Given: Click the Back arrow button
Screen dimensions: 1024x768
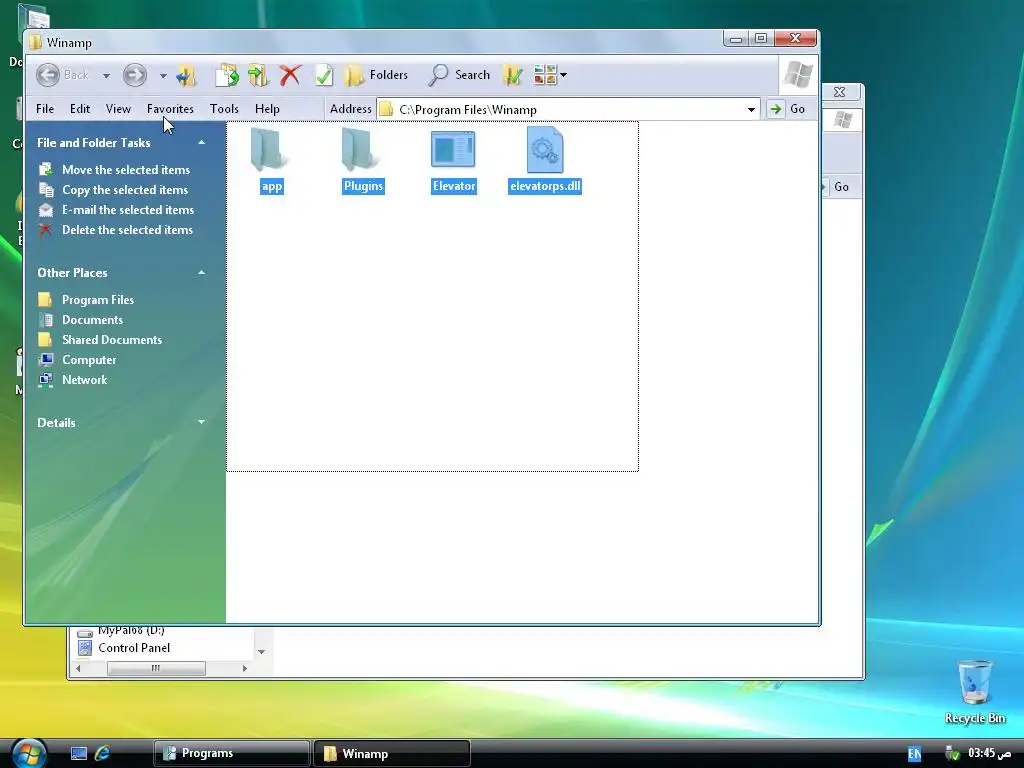Looking at the screenshot, I should [x=48, y=75].
